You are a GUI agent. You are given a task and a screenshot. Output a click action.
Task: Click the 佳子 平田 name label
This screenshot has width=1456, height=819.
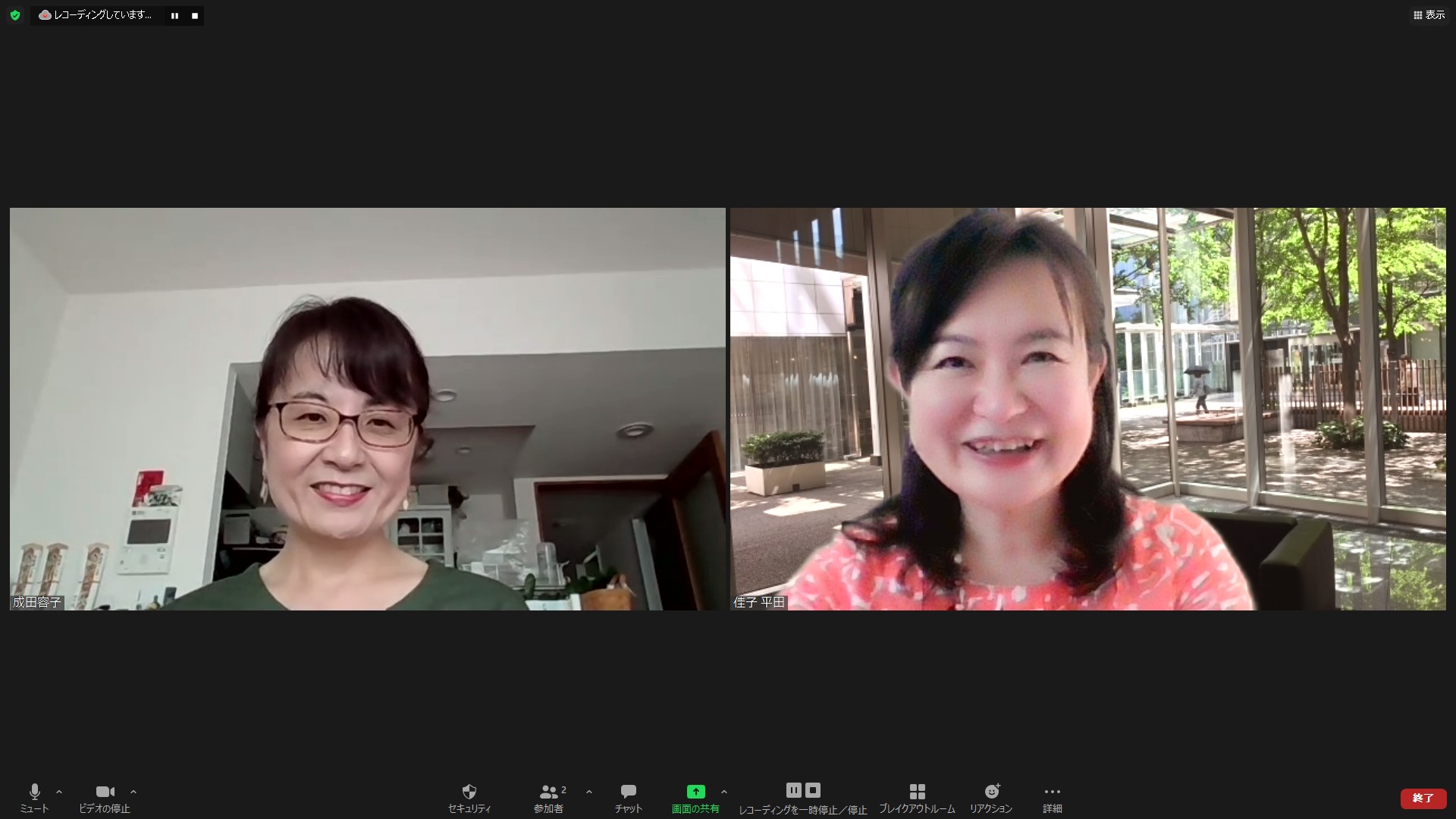click(x=759, y=602)
